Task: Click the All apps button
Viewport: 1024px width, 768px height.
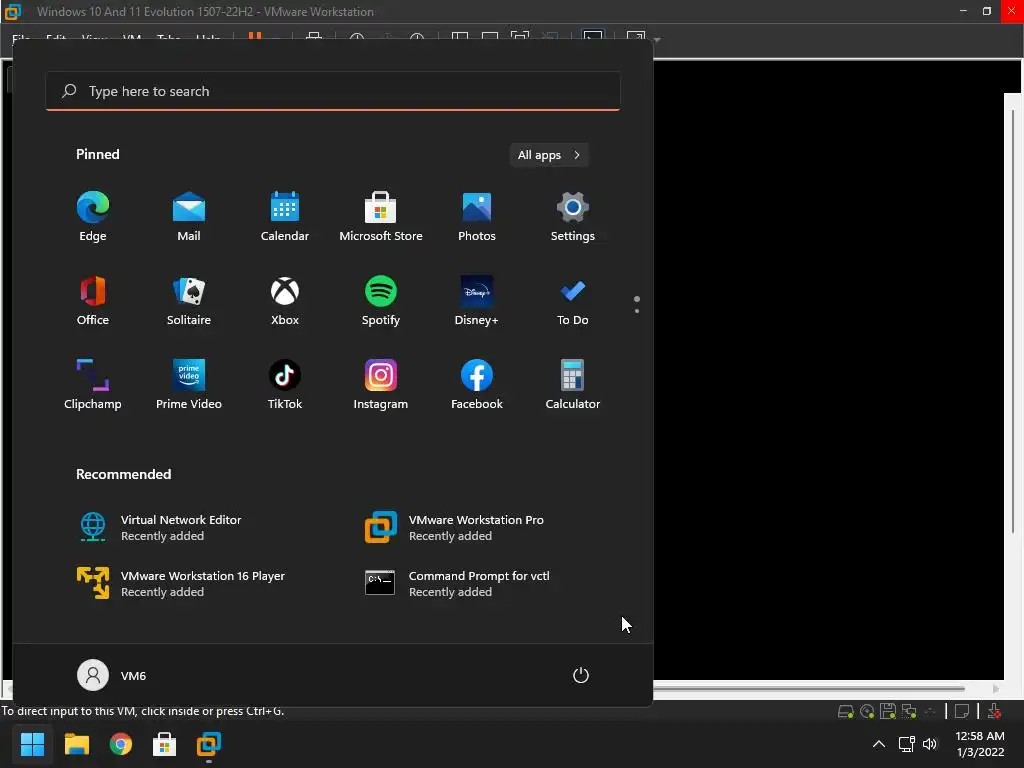Action: click(549, 155)
